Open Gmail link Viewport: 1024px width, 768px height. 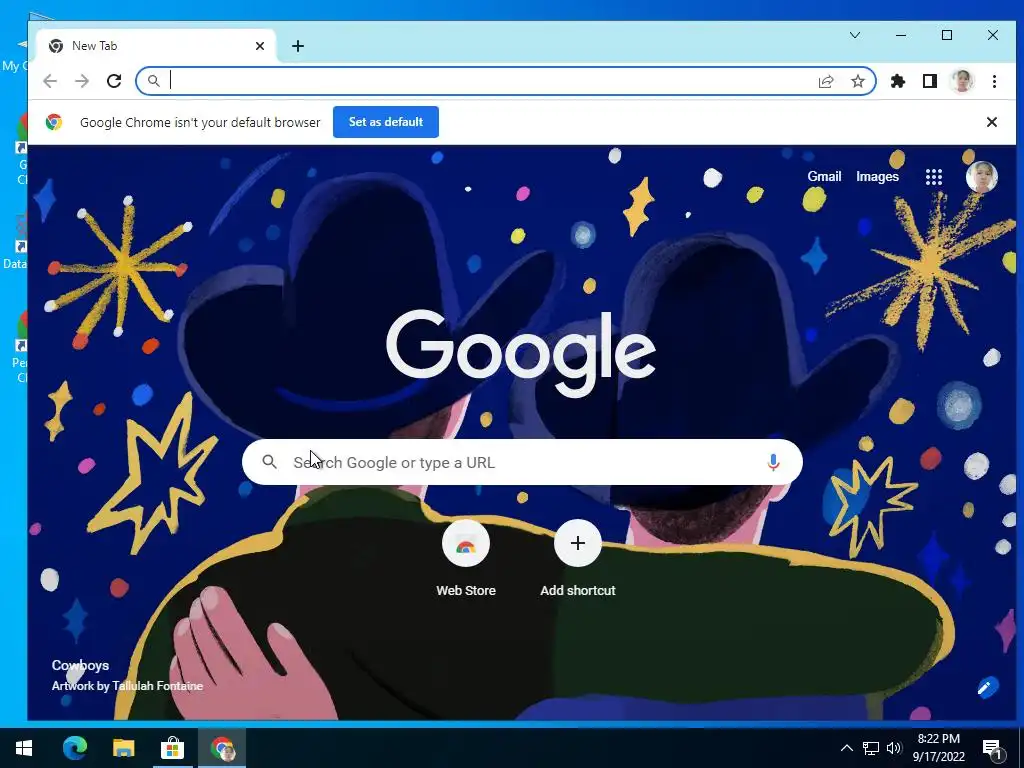click(824, 176)
